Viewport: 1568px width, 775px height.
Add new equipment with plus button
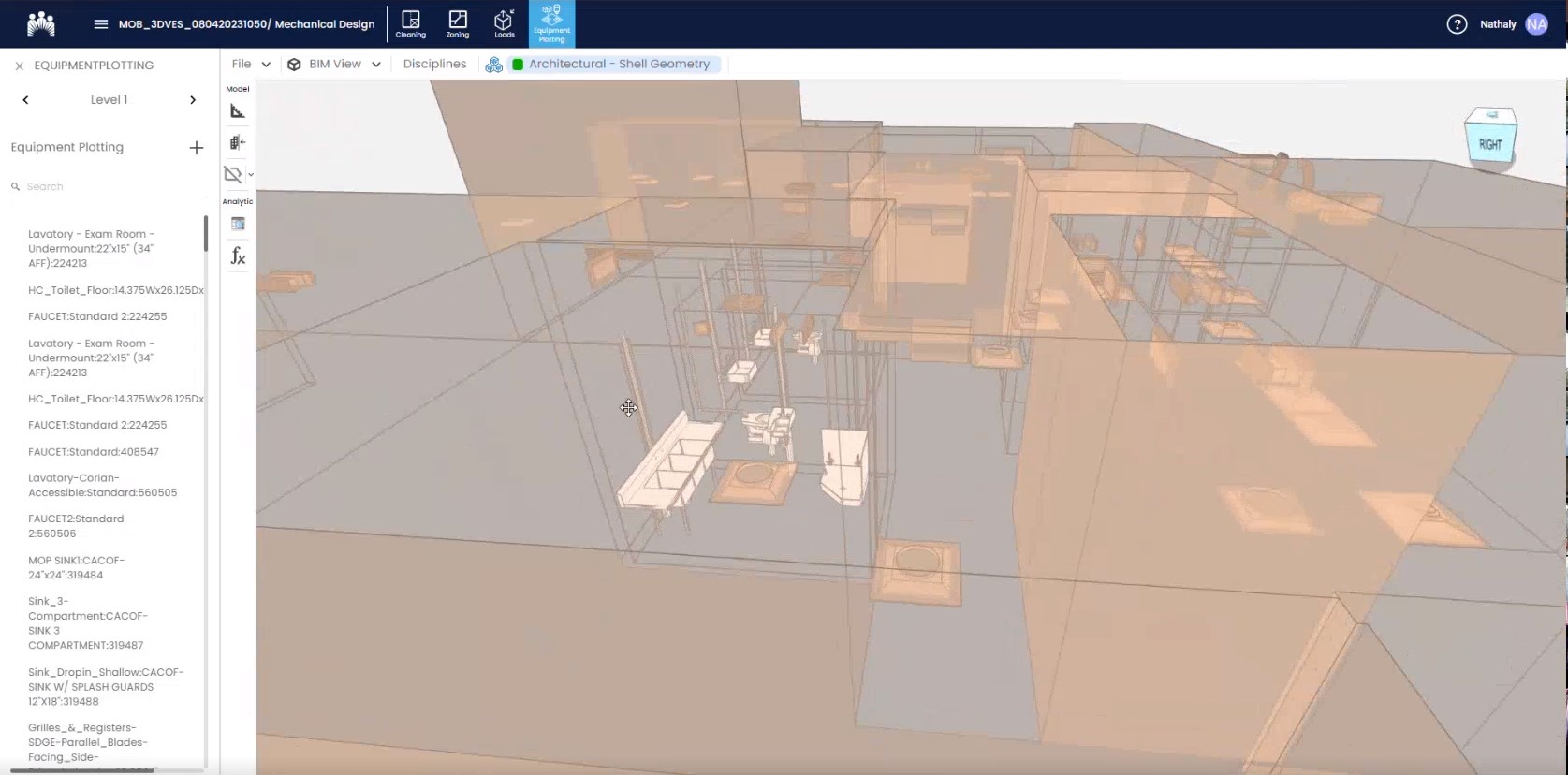click(x=196, y=148)
